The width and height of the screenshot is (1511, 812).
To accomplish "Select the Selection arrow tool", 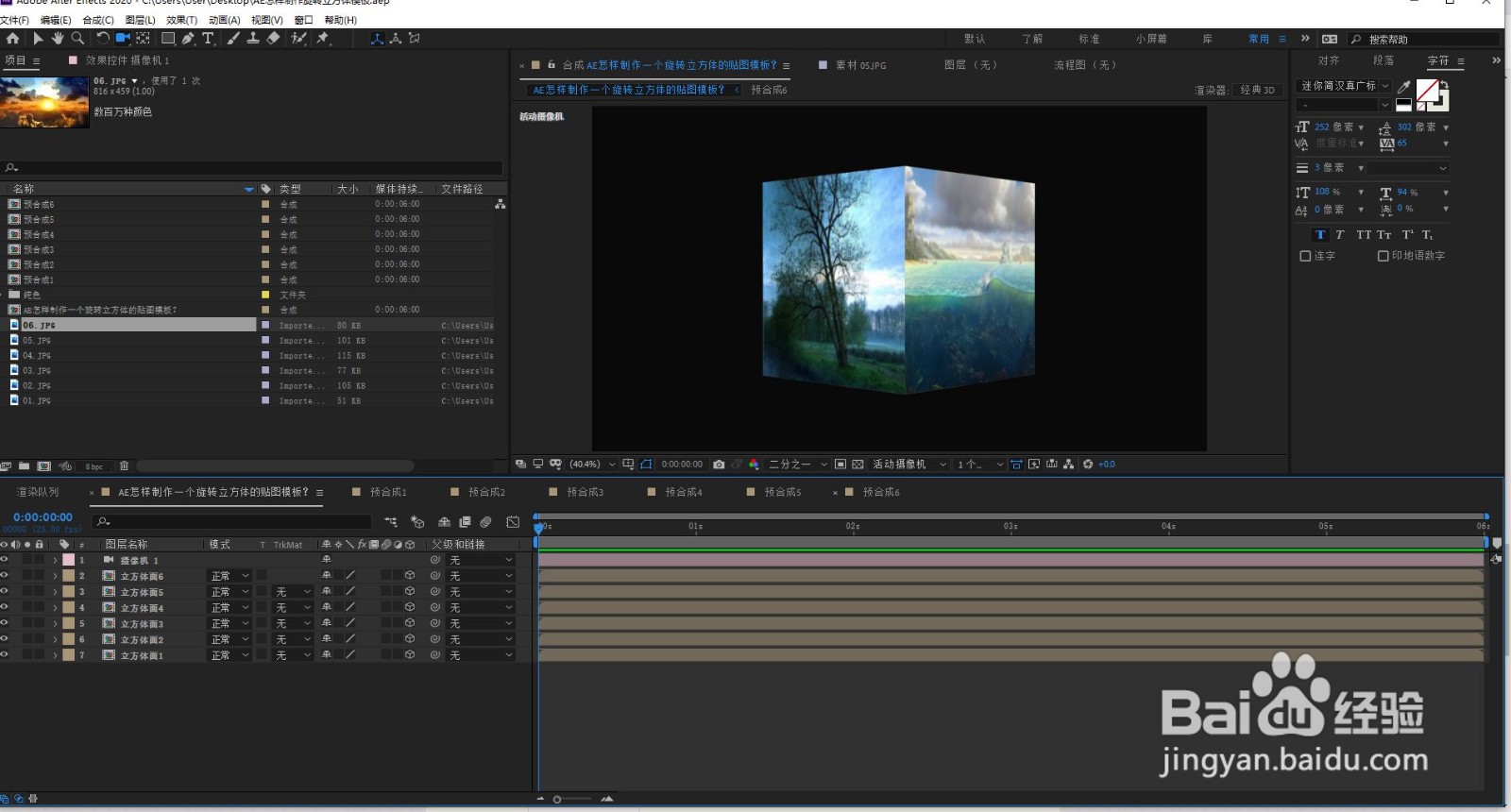I will (38, 39).
